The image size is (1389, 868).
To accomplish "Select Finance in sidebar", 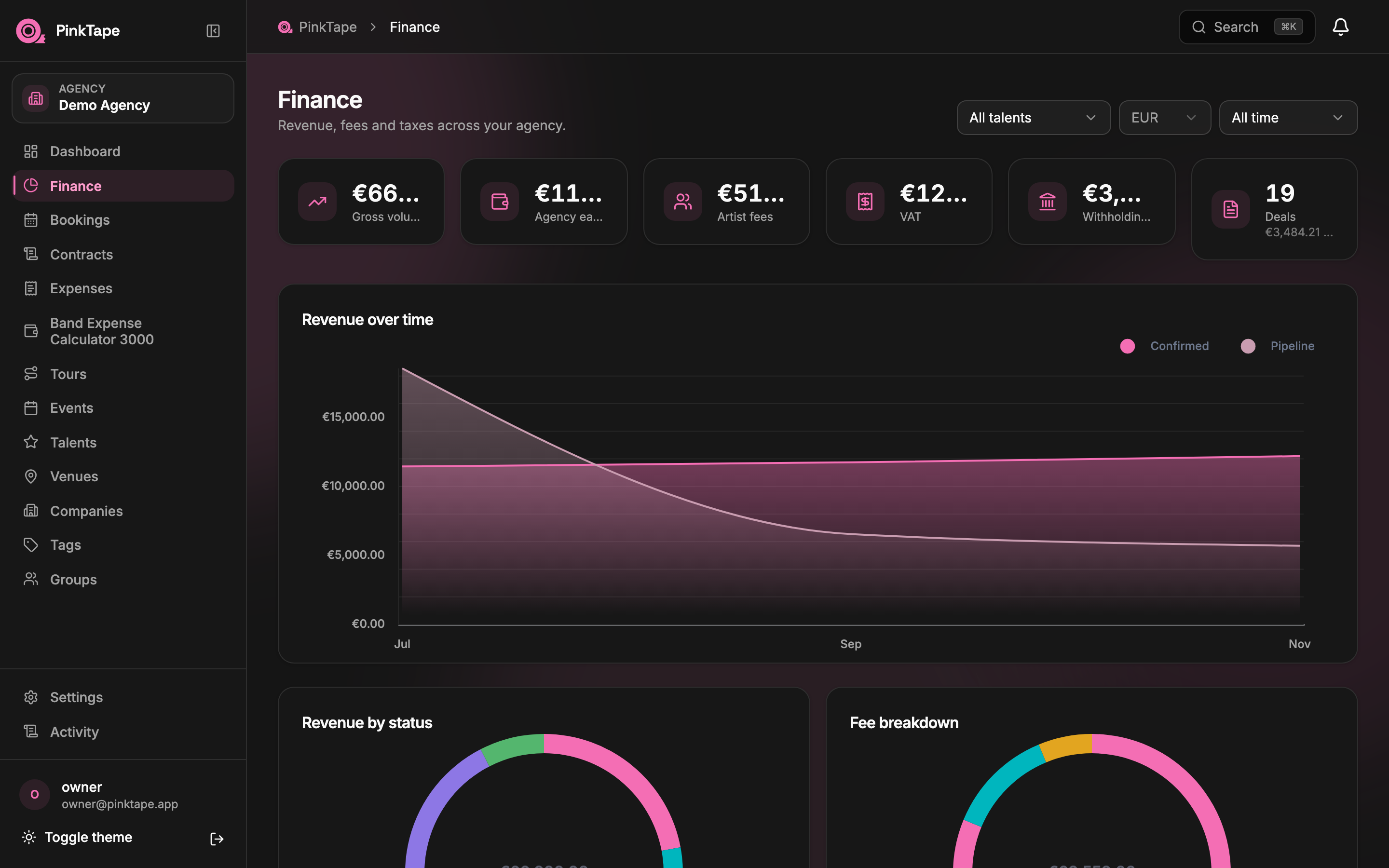I will [x=123, y=186].
